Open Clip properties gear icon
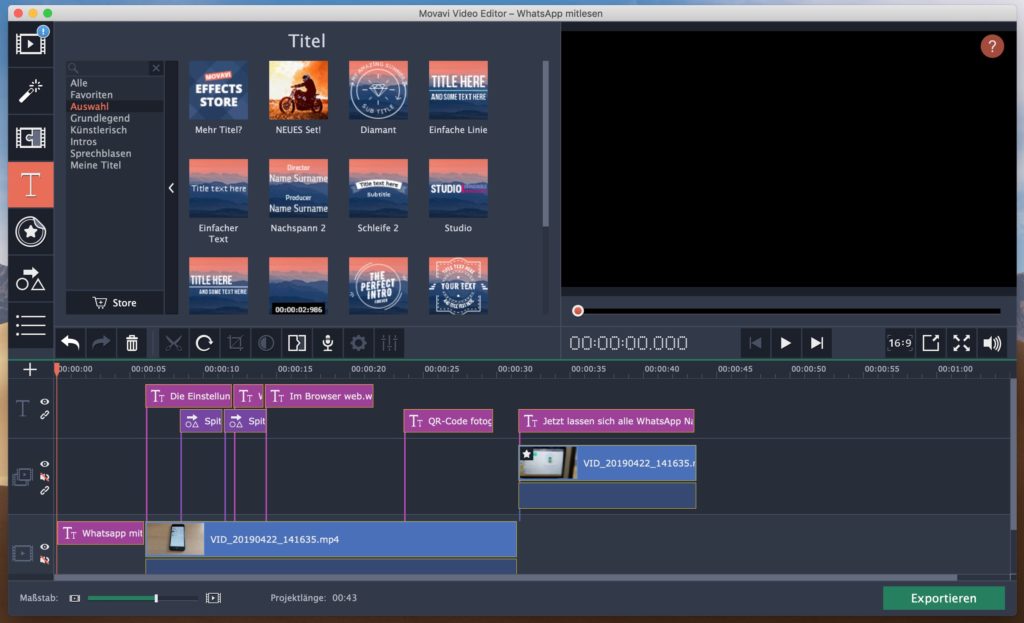This screenshot has height=623, width=1024. tap(358, 343)
